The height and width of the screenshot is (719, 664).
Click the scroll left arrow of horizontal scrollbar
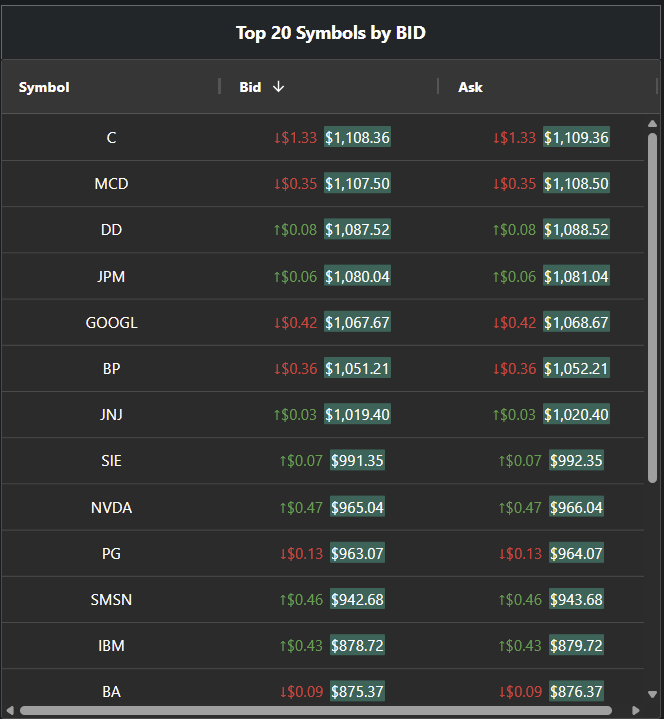pyautogui.click(x=11, y=710)
